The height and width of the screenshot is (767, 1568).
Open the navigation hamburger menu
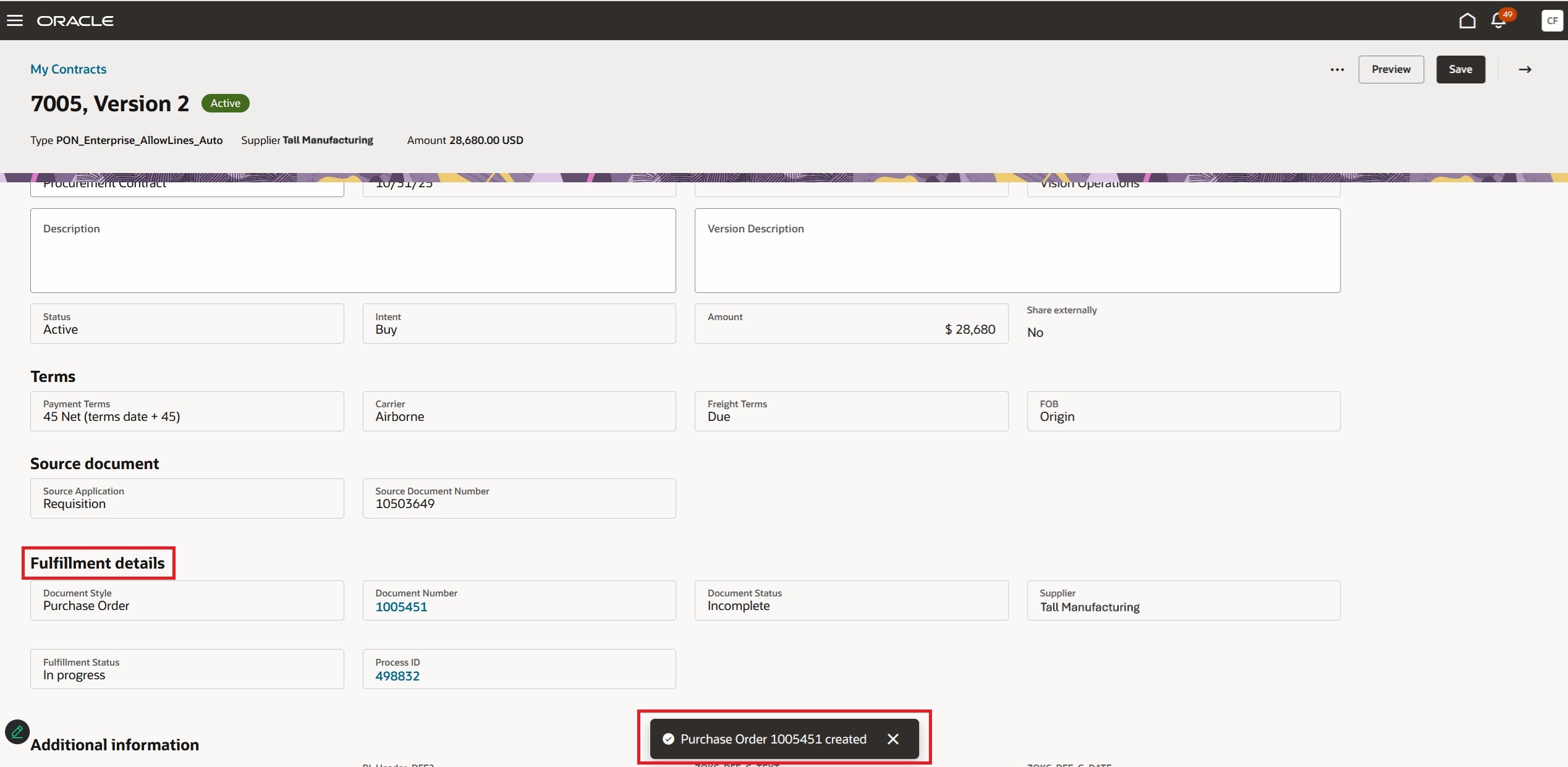[14, 20]
